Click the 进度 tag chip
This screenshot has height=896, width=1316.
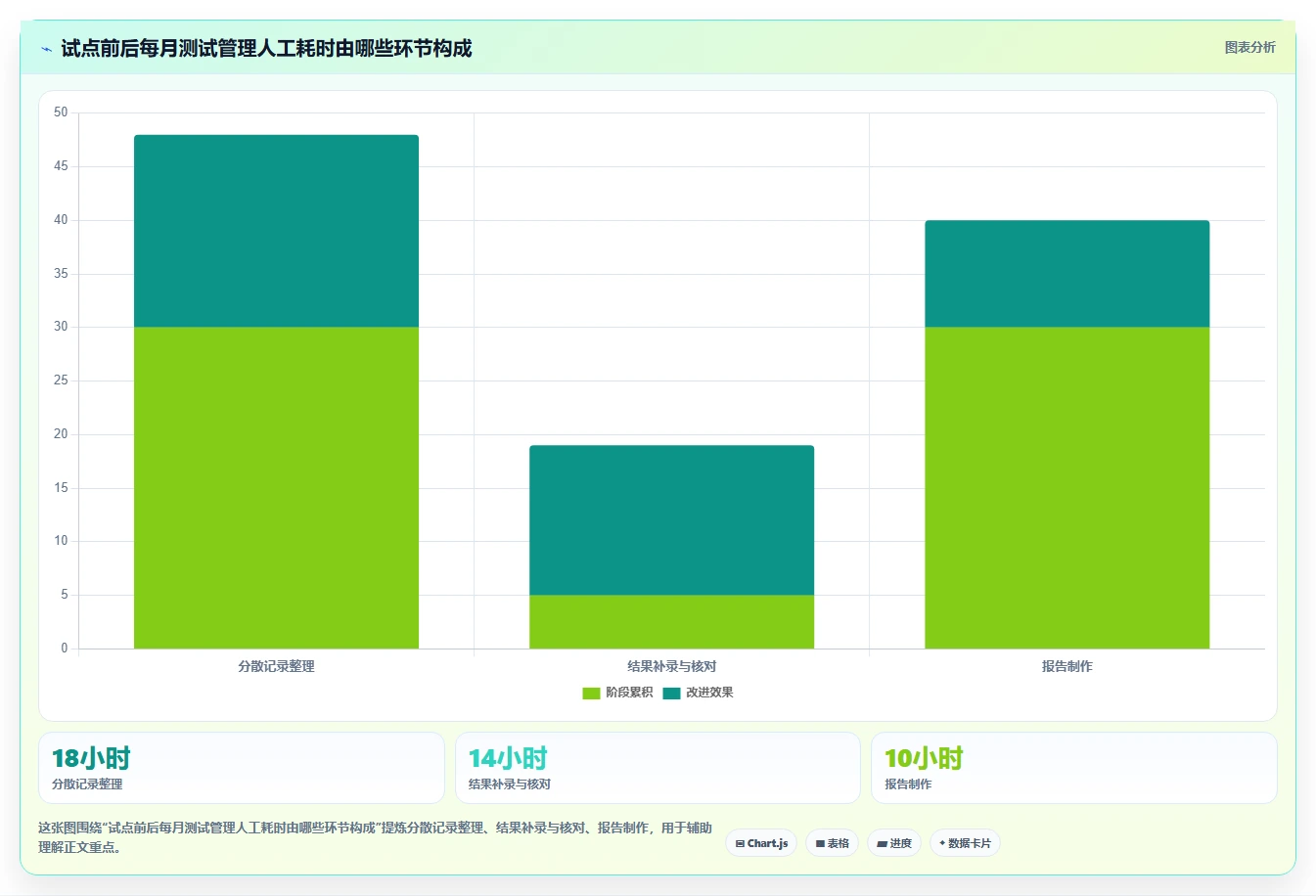point(894,843)
